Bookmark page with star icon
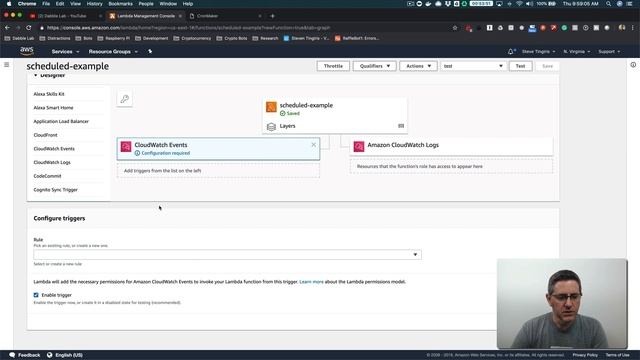The height and width of the screenshot is (360, 640). pyautogui.click(x=455, y=28)
